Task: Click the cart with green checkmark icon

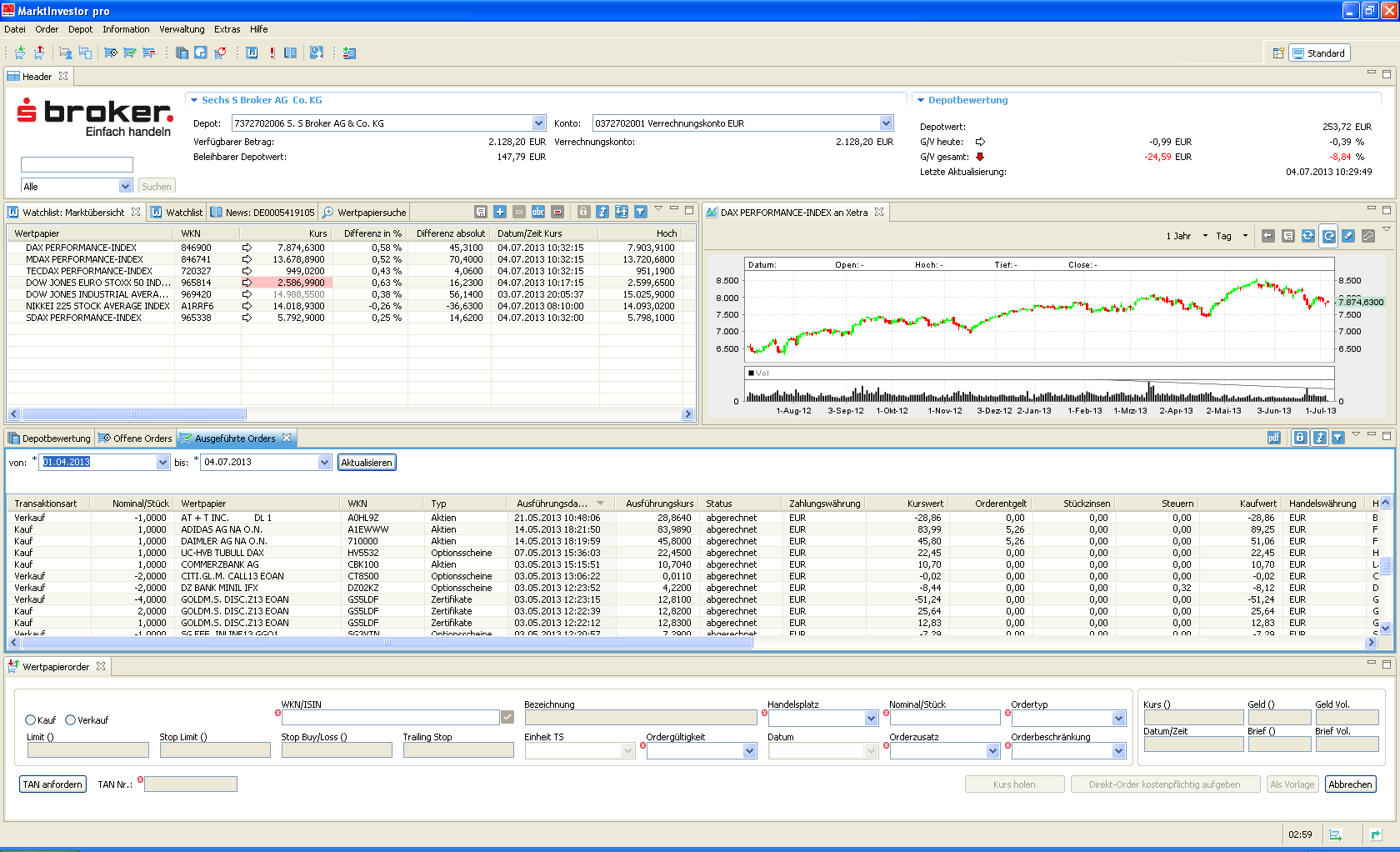Action: [x=130, y=53]
